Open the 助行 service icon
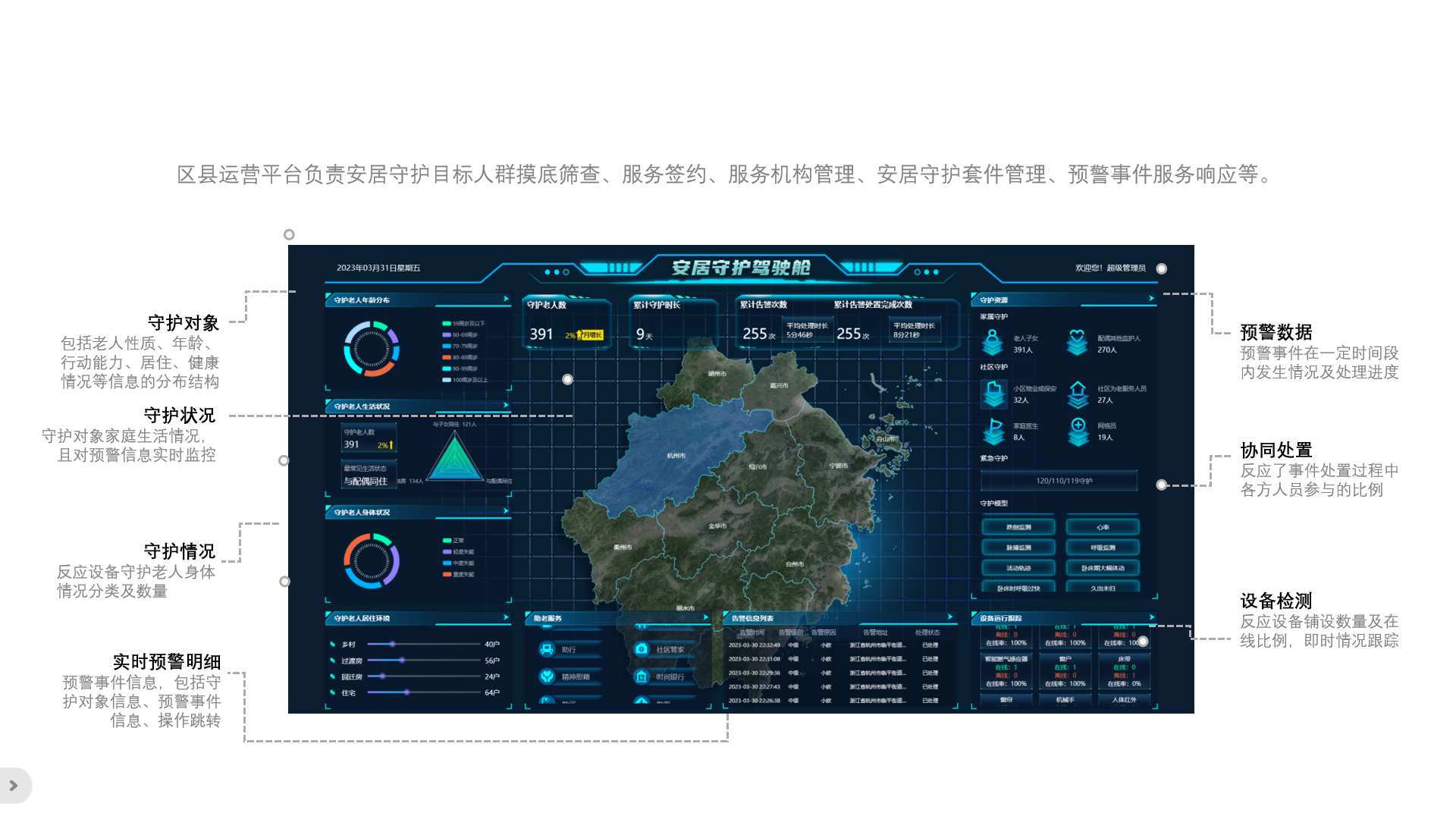 tap(548, 649)
